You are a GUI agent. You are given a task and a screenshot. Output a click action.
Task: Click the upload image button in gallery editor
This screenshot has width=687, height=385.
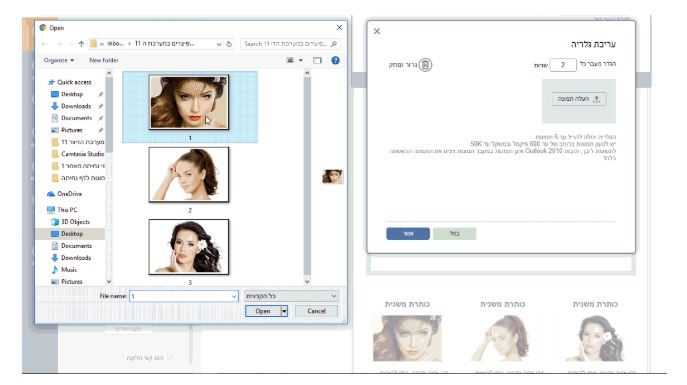pyautogui.click(x=579, y=99)
